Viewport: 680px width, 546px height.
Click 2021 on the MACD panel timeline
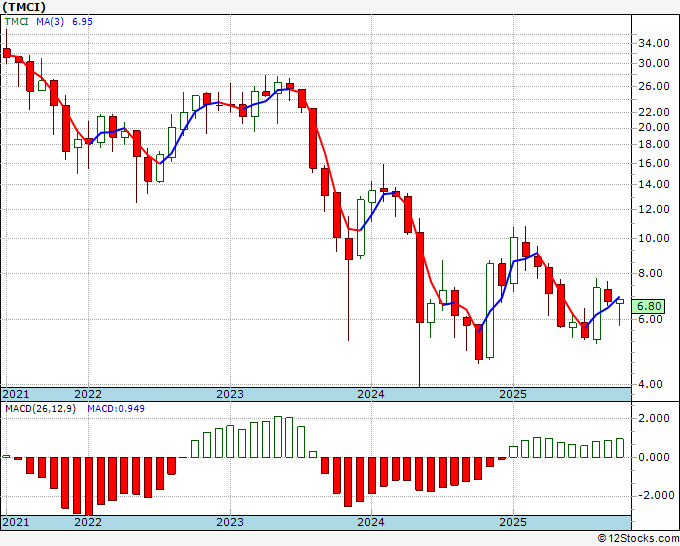tap(16, 522)
